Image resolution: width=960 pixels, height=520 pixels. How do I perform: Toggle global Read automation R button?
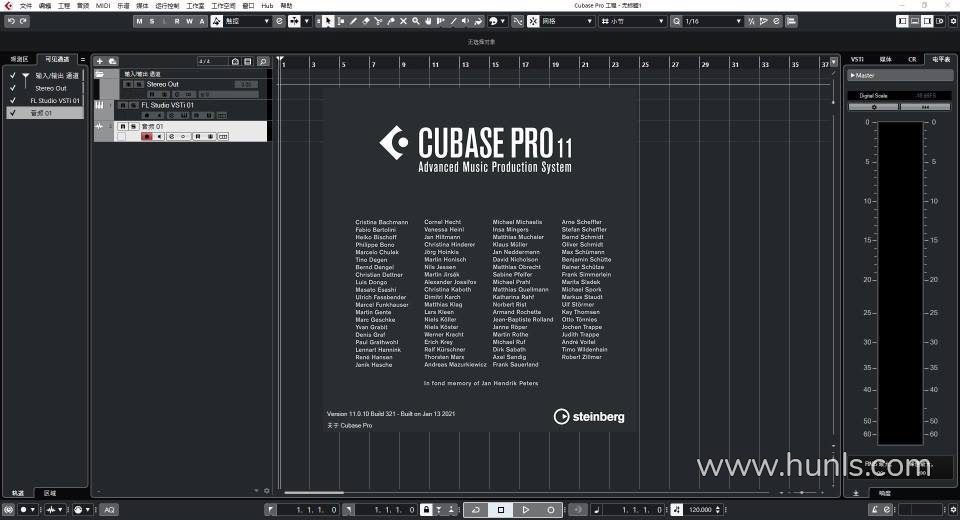click(177, 21)
